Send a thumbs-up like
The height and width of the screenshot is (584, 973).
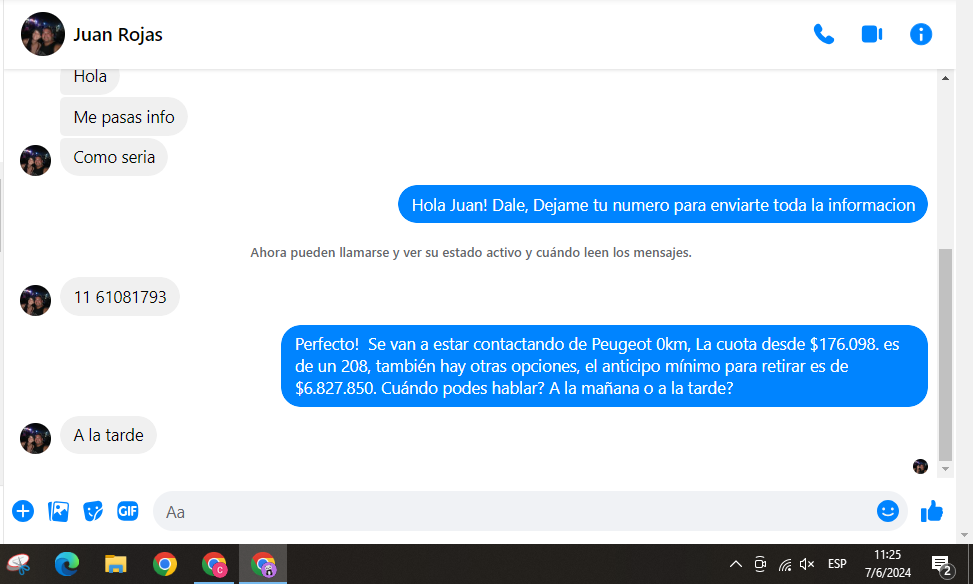(x=932, y=511)
